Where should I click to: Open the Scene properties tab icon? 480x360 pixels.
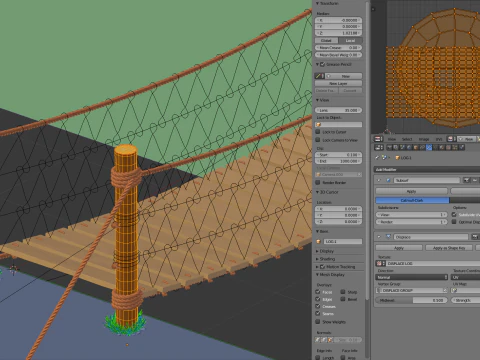[402, 147]
